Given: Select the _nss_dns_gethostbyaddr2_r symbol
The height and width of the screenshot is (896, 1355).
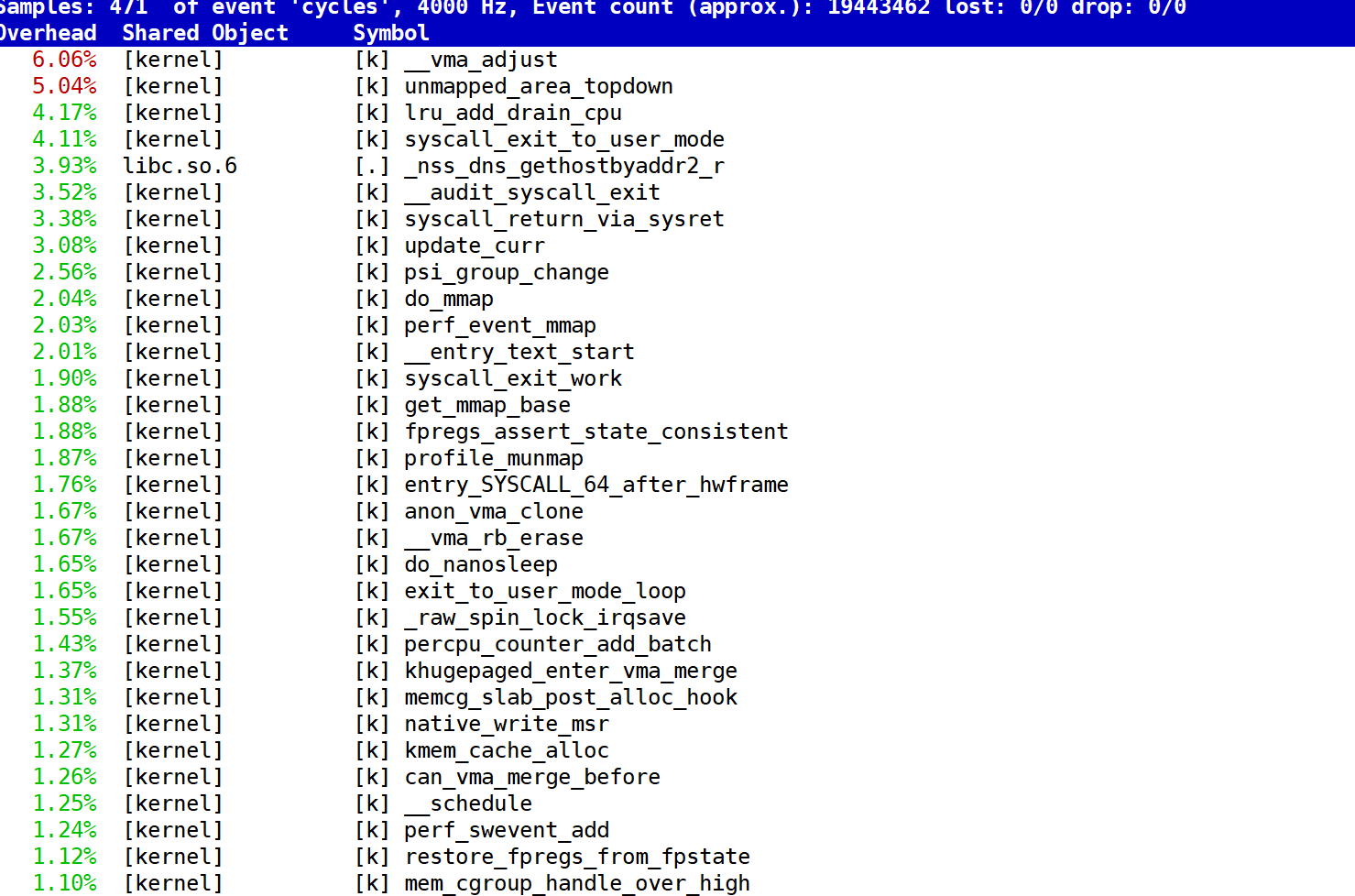Looking at the screenshot, I should (564, 166).
